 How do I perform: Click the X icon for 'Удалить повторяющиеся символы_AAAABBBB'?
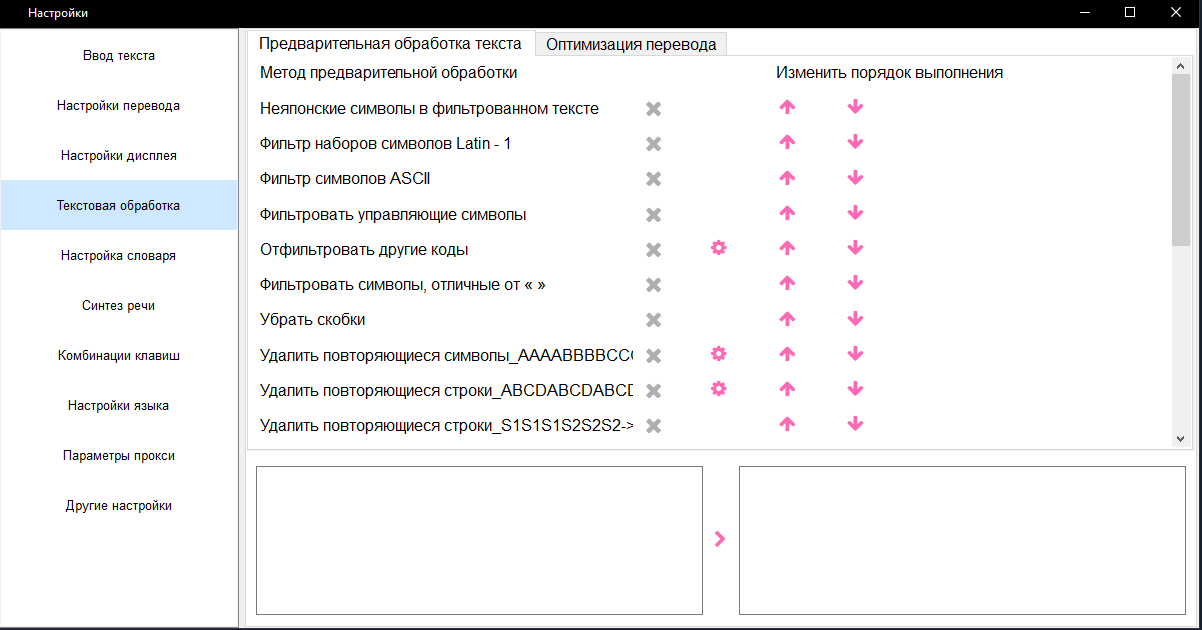click(x=654, y=356)
